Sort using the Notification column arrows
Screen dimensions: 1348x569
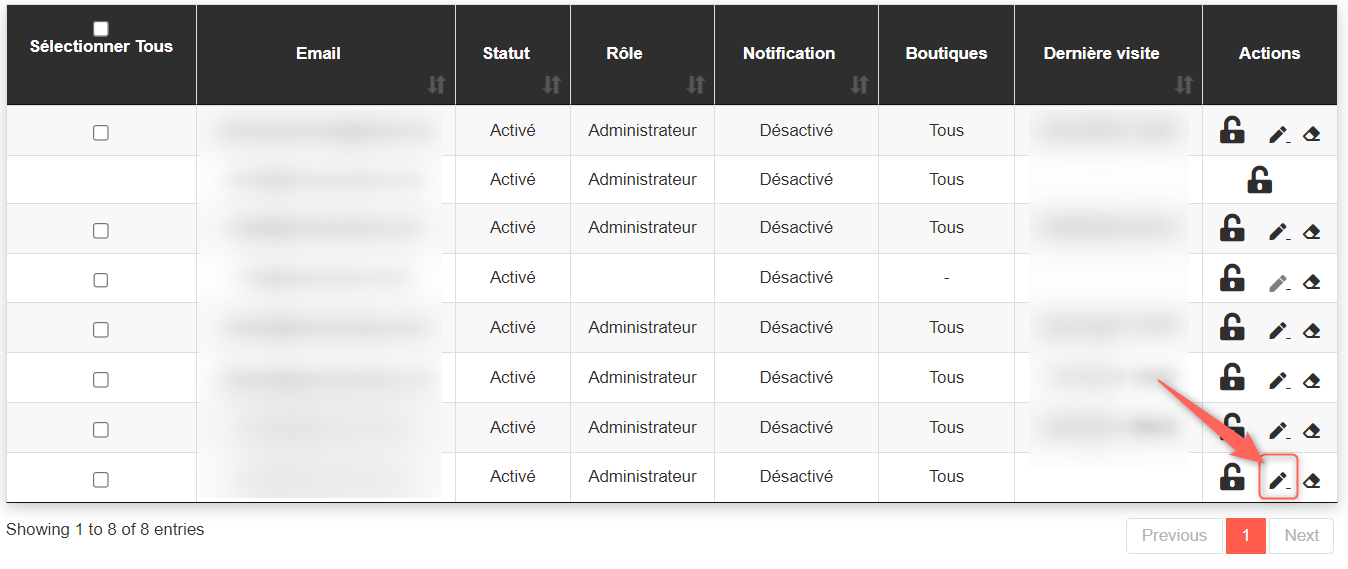point(859,85)
